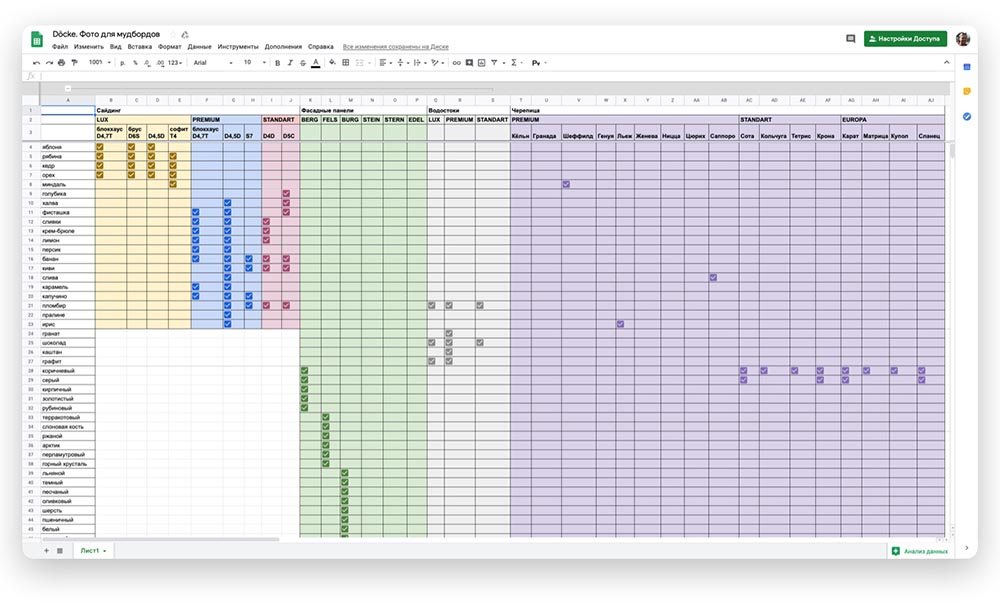Click the insert link icon
The image size is (1000, 606).
coord(456,62)
